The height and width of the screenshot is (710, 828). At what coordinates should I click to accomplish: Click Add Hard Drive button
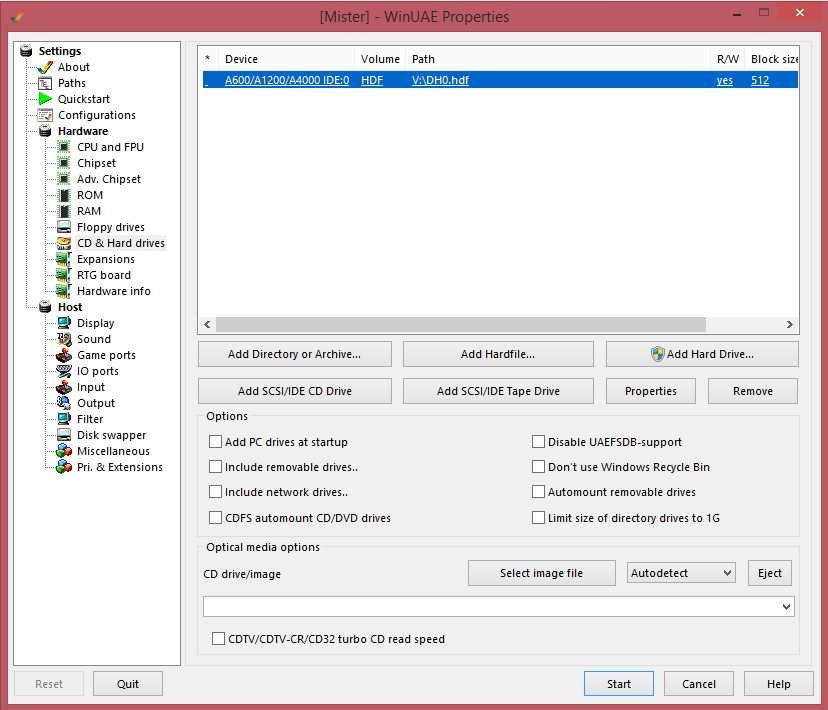point(702,354)
